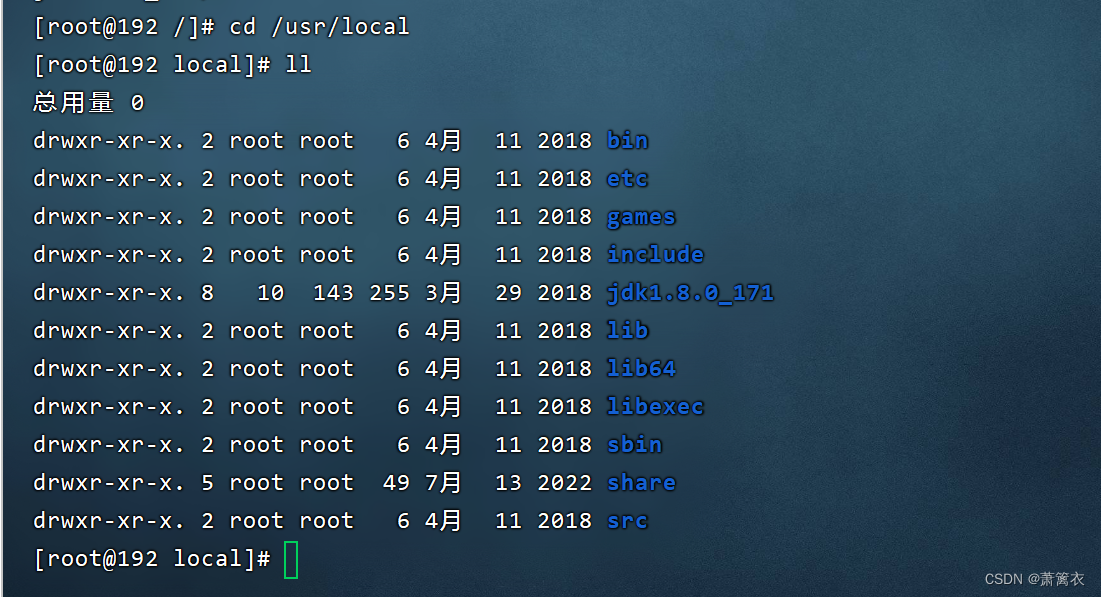Select the etc directory name
1101x597 pixels.
click(626, 178)
